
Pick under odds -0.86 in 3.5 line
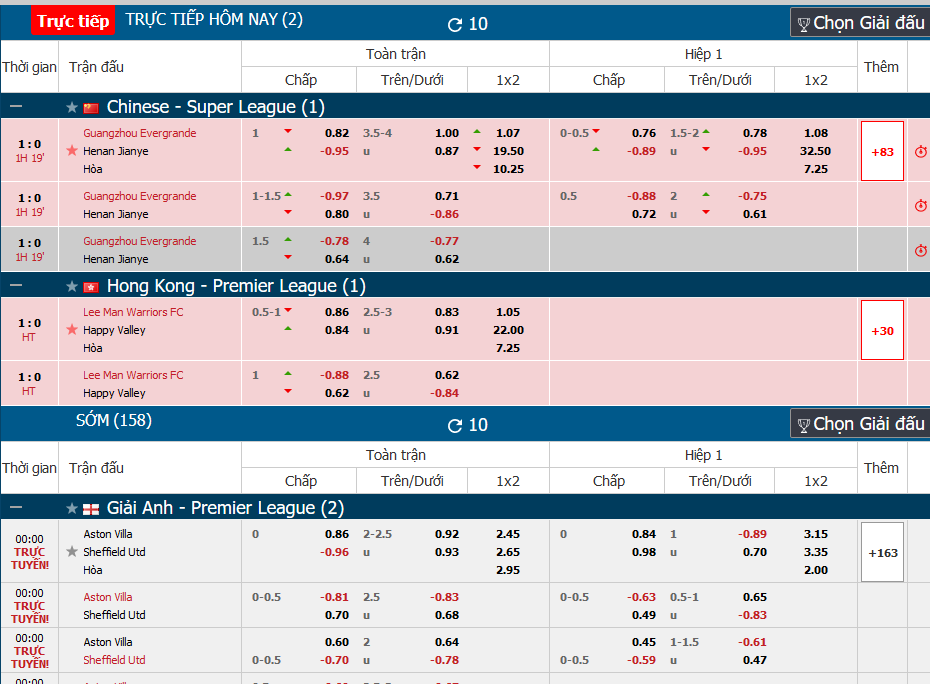coord(445,214)
